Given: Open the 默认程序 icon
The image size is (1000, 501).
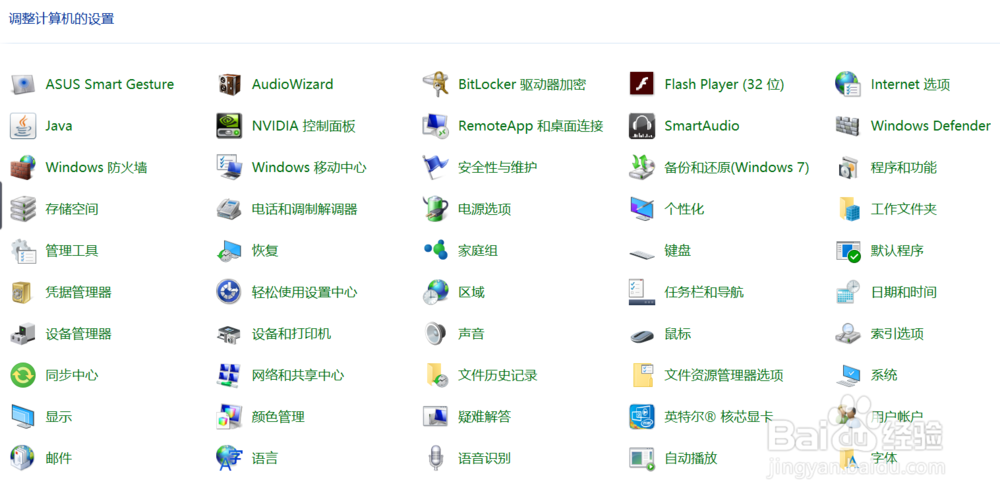Looking at the screenshot, I should click(x=848, y=250).
